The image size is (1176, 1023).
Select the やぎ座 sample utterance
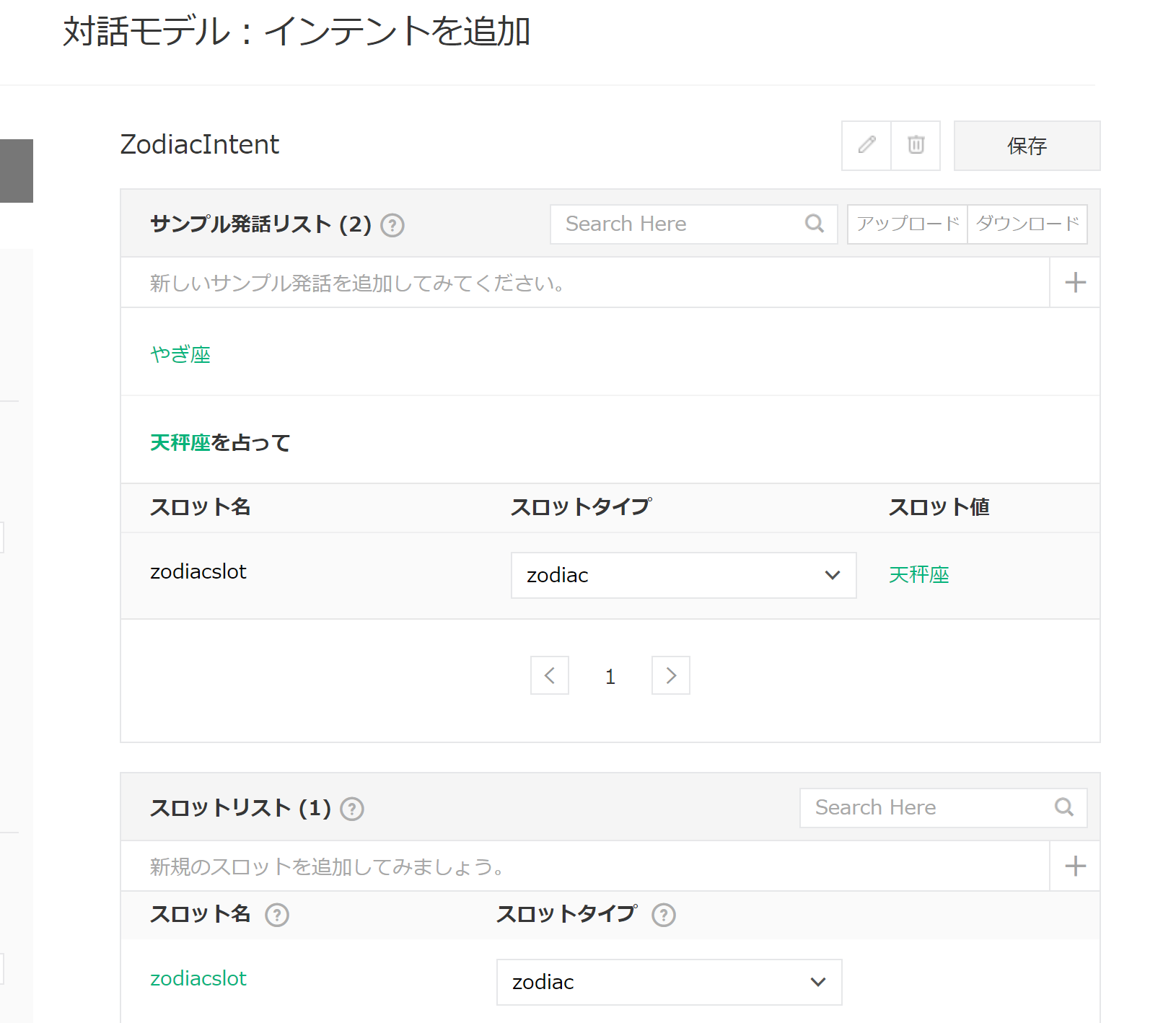(180, 354)
